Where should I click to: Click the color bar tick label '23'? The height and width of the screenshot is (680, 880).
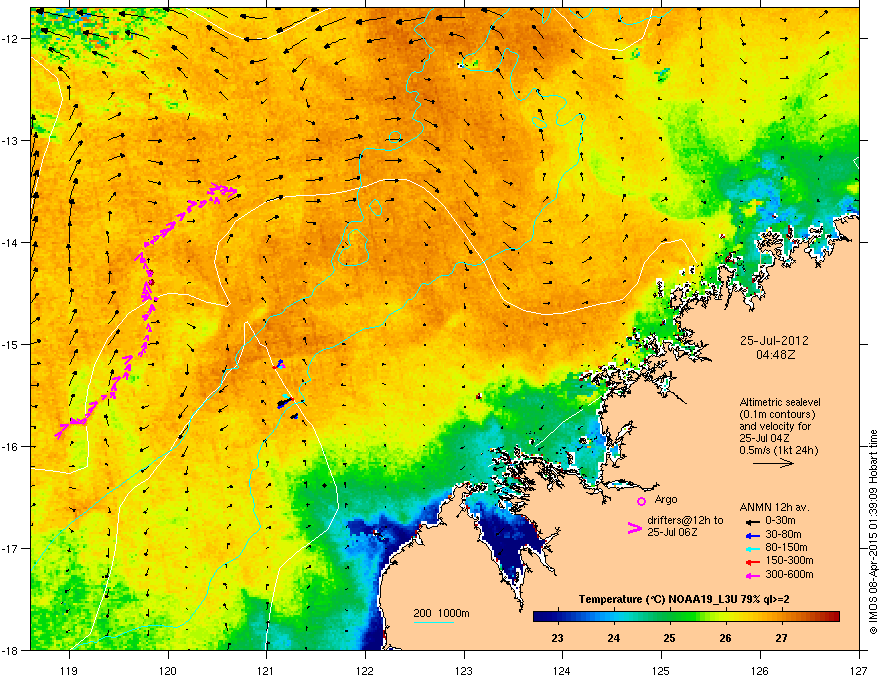tap(557, 638)
